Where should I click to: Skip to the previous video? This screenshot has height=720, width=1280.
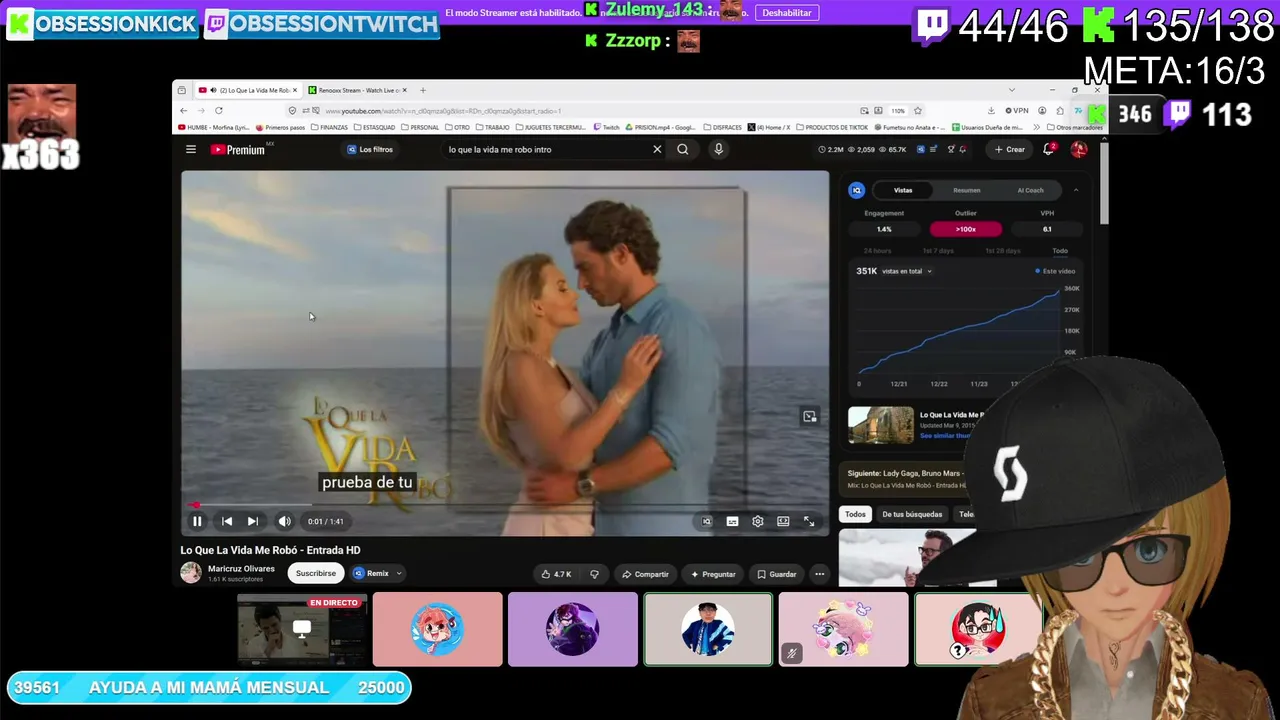click(227, 521)
